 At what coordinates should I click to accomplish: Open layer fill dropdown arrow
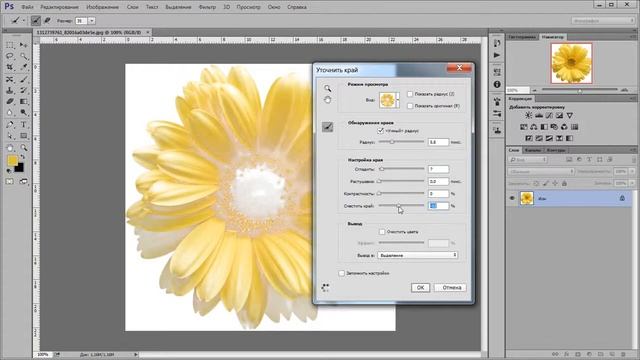point(632,184)
